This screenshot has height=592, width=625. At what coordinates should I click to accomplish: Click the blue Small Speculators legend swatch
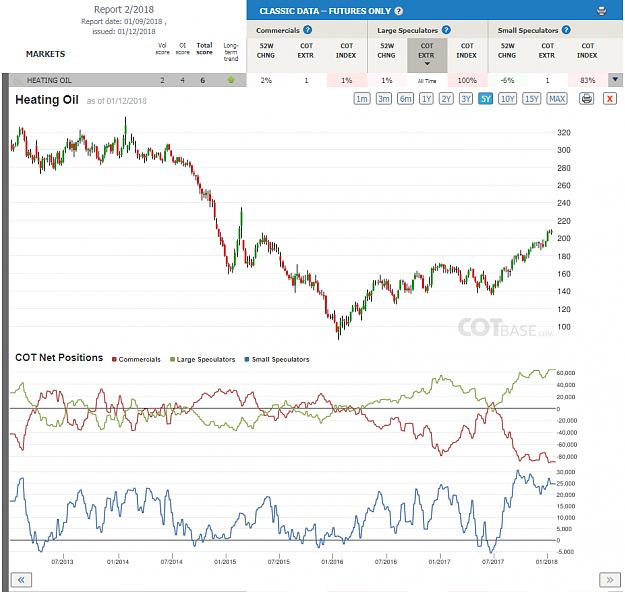pyautogui.click(x=247, y=359)
